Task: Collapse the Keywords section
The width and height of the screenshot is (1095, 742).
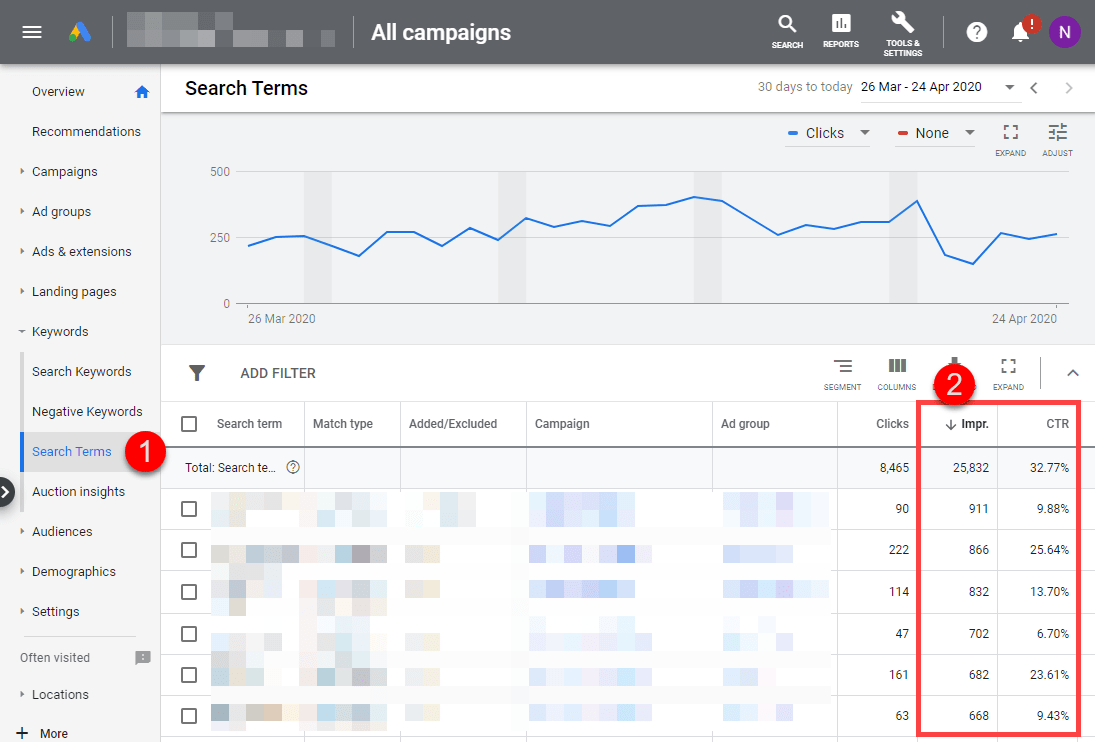Action: pos(22,332)
